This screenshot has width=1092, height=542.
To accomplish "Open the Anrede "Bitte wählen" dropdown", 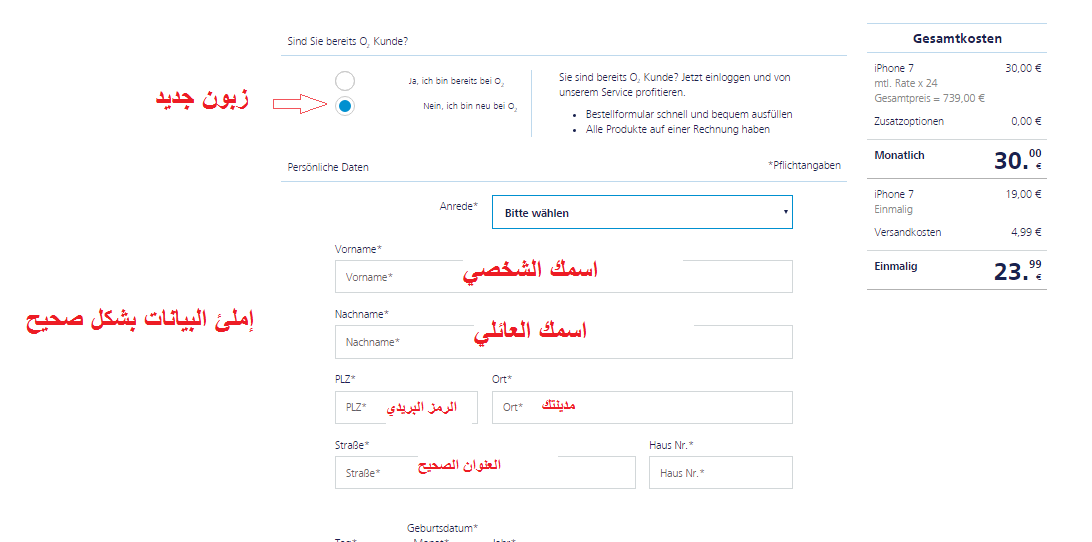I will click(642, 212).
